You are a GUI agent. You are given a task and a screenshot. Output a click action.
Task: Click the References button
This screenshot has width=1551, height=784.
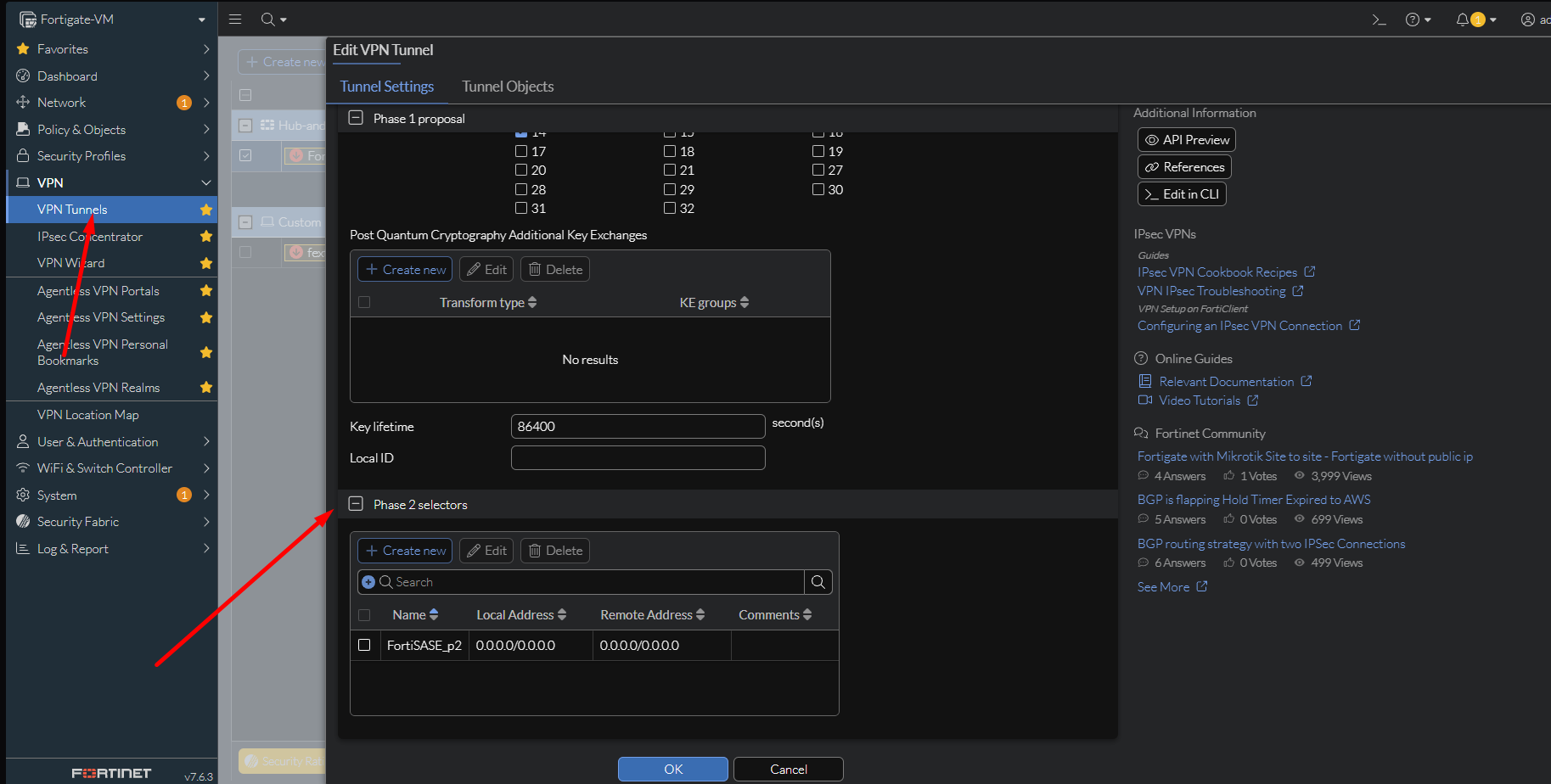1184,166
